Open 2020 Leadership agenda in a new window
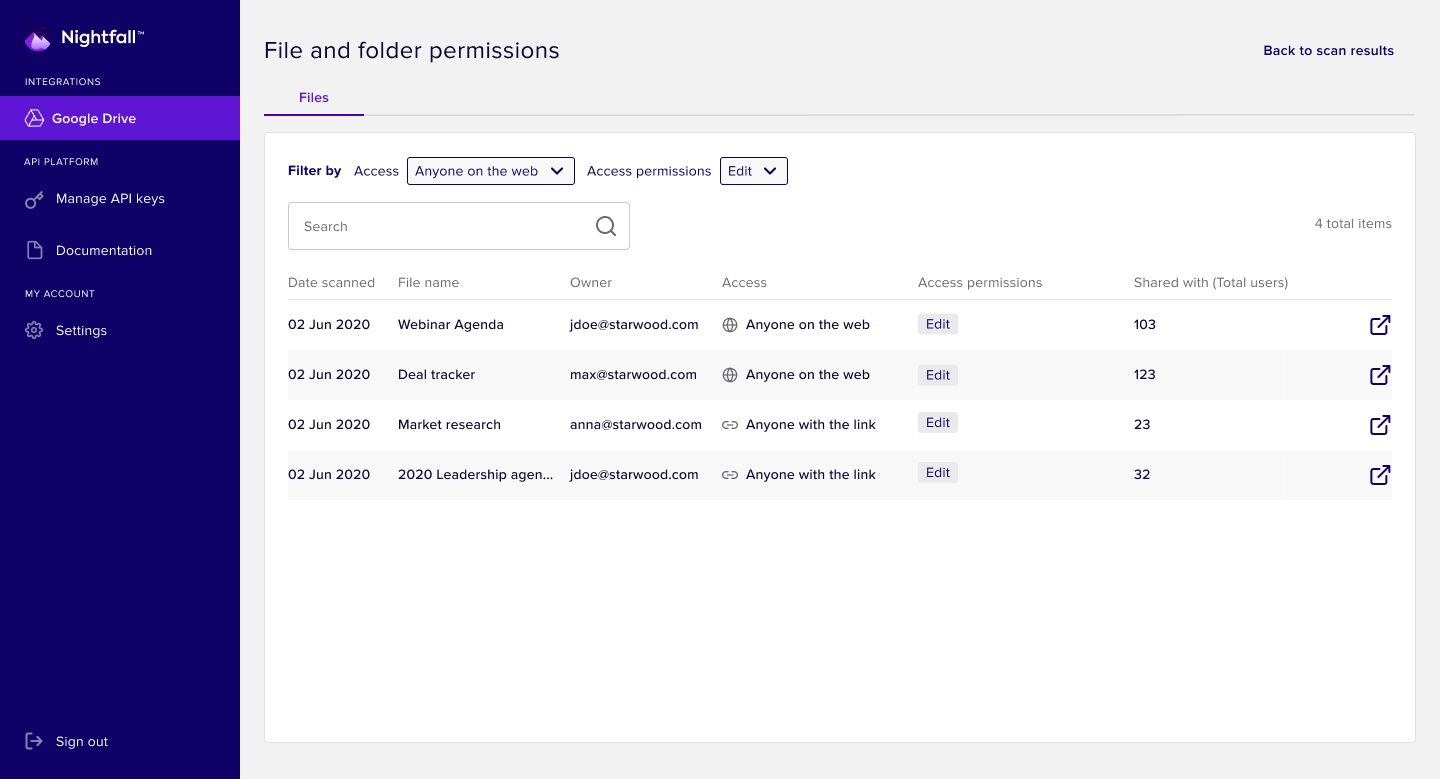The width and height of the screenshot is (1440, 779). [1380, 474]
